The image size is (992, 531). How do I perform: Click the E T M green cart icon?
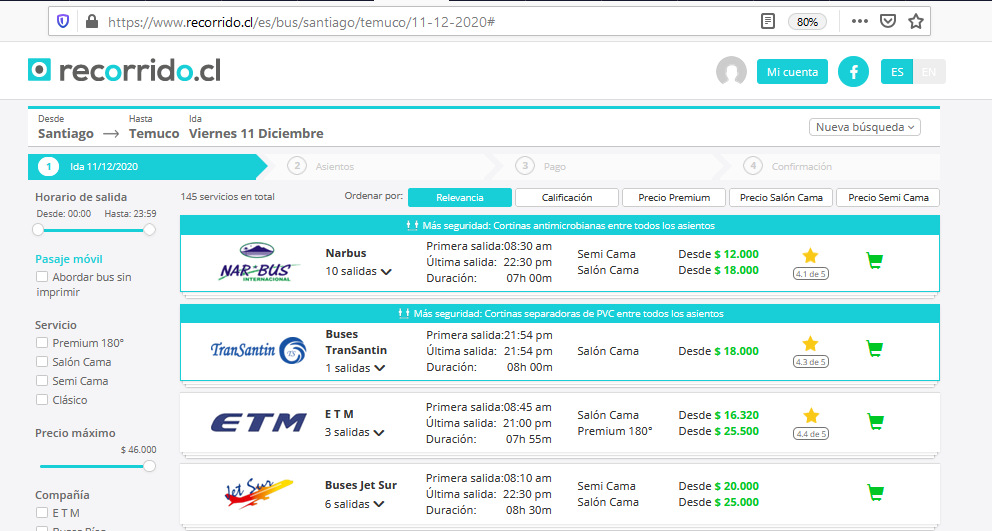coord(875,422)
